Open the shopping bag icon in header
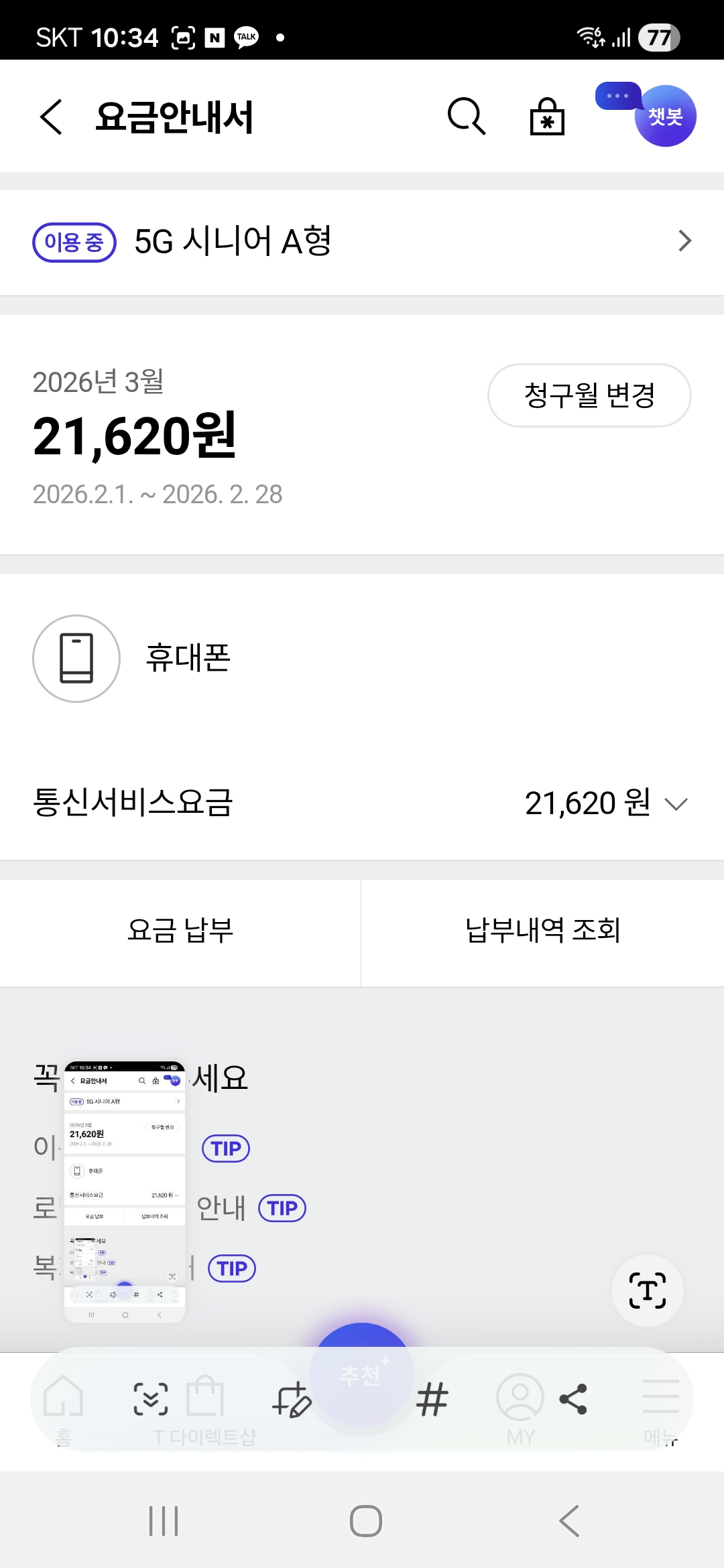 pos(547,117)
